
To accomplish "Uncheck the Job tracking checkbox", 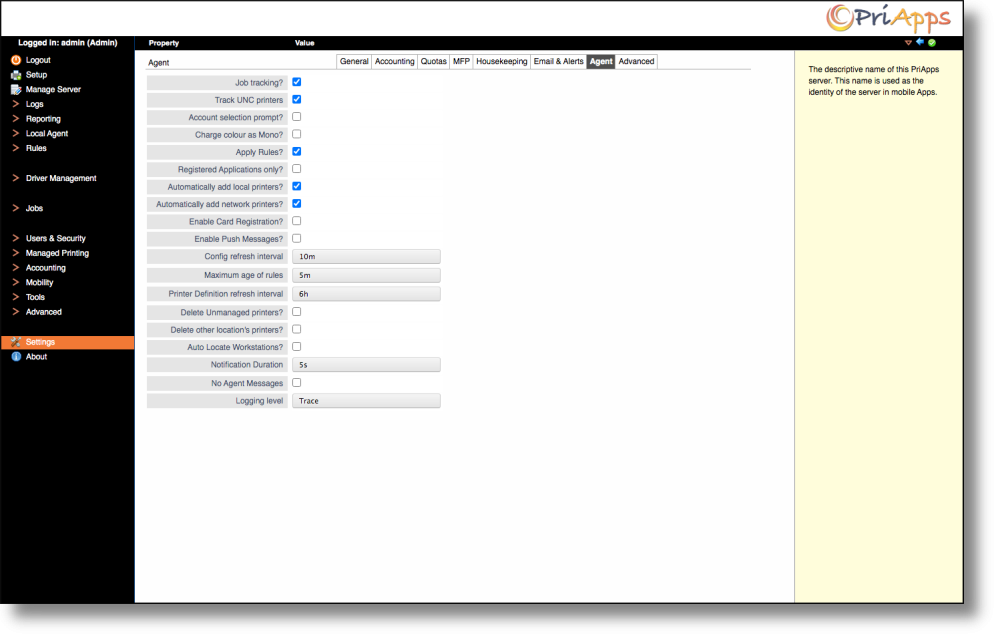I will point(297,82).
